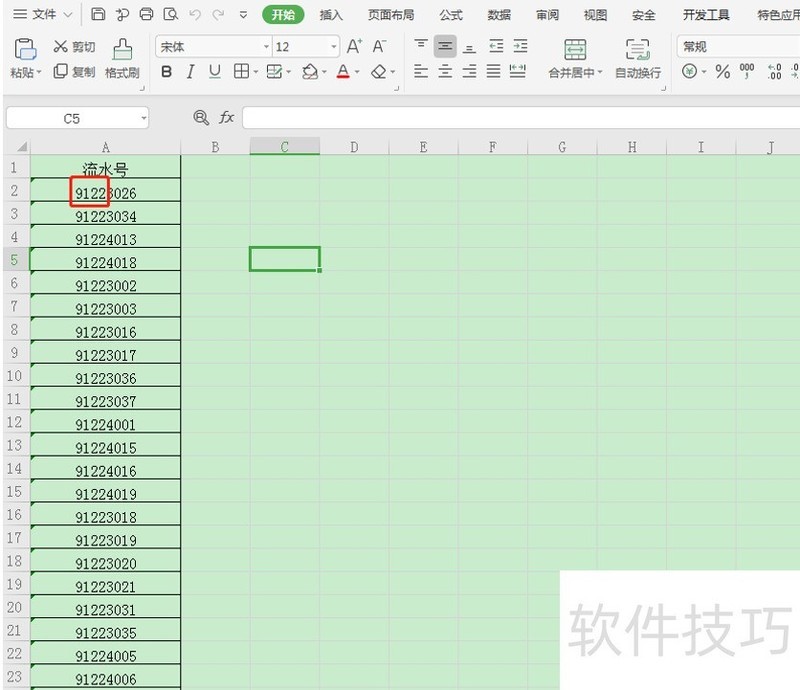
Task: Enable Wrap Text (自动换行)
Action: [637, 60]
